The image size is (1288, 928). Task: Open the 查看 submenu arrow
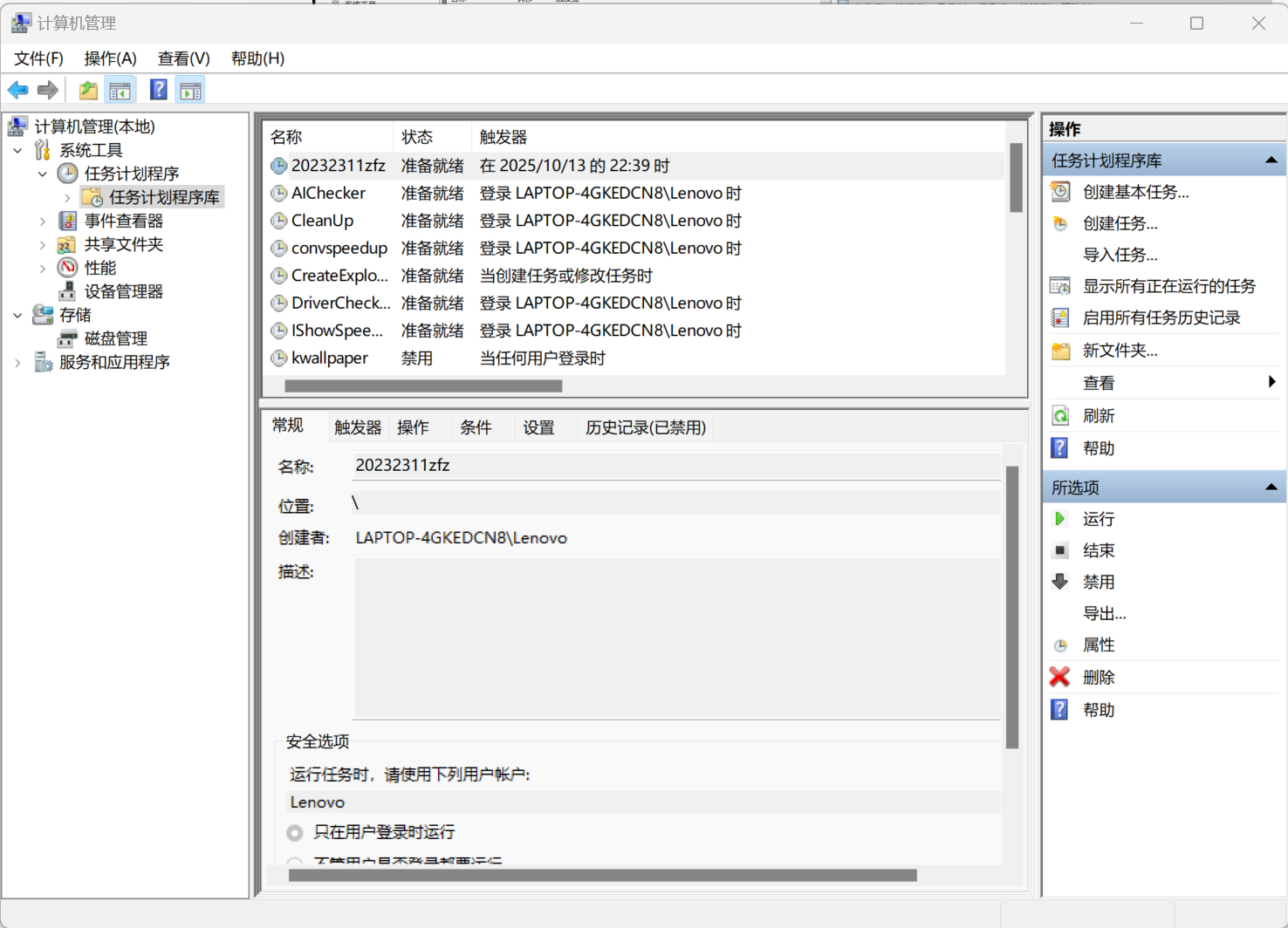[x=1271, y=382]
